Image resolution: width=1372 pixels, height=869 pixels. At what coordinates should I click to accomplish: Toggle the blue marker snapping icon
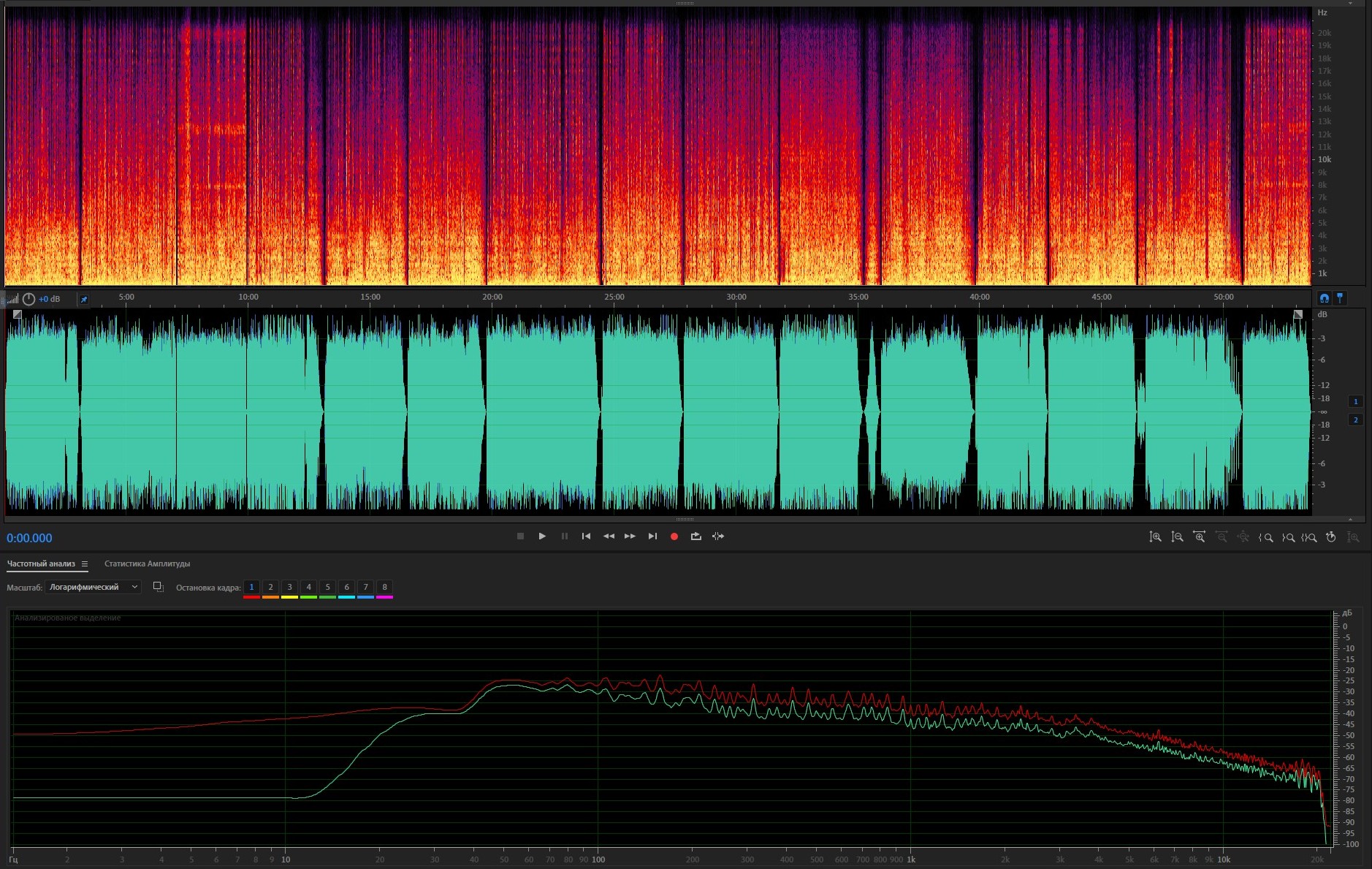pyautogui.click(x=1340, y=298)
